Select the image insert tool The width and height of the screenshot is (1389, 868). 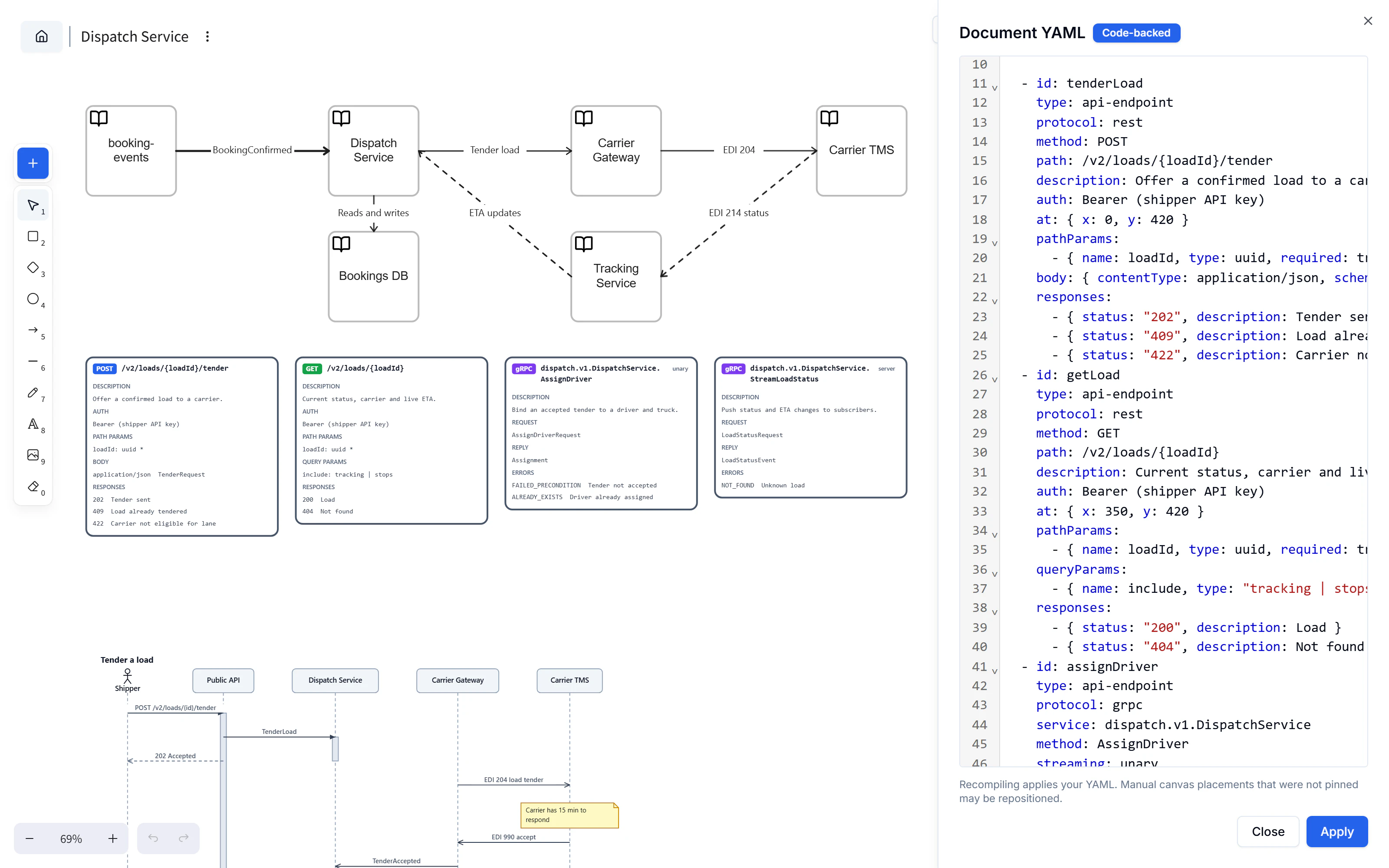pos(33,455)
